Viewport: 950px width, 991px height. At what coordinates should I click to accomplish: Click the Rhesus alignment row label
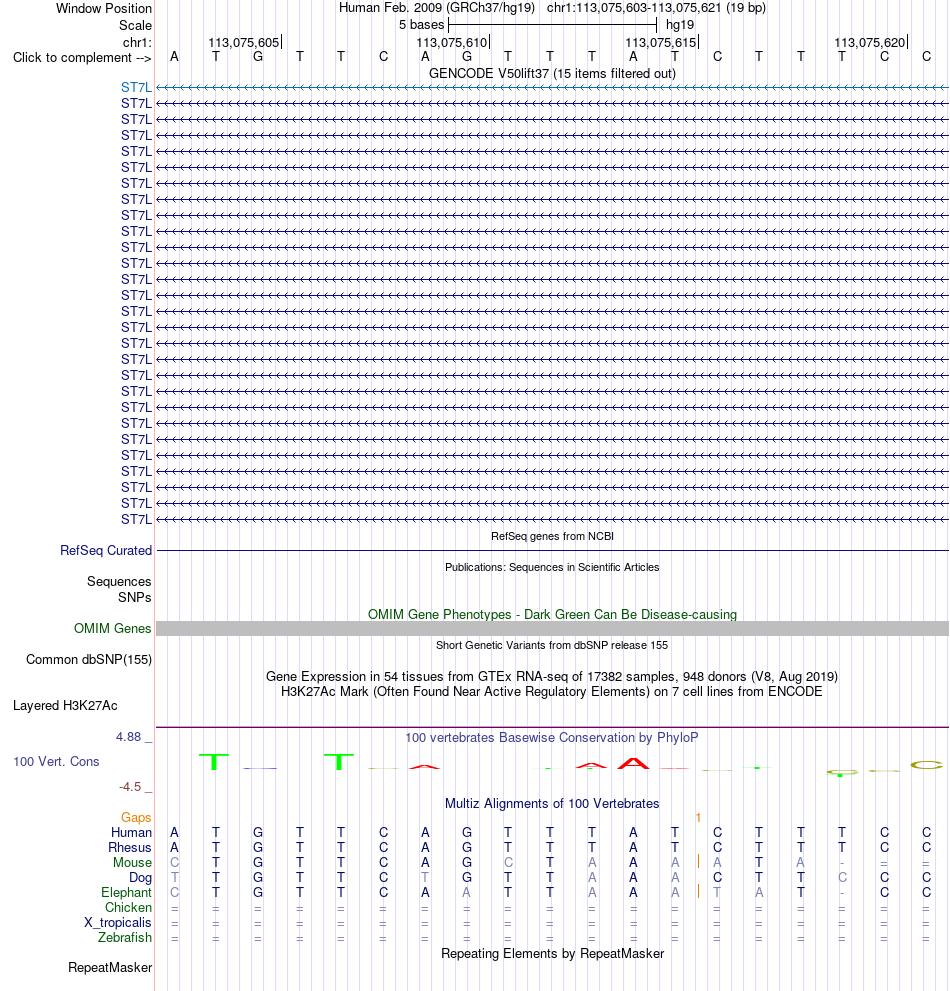[x=130, y=848]
